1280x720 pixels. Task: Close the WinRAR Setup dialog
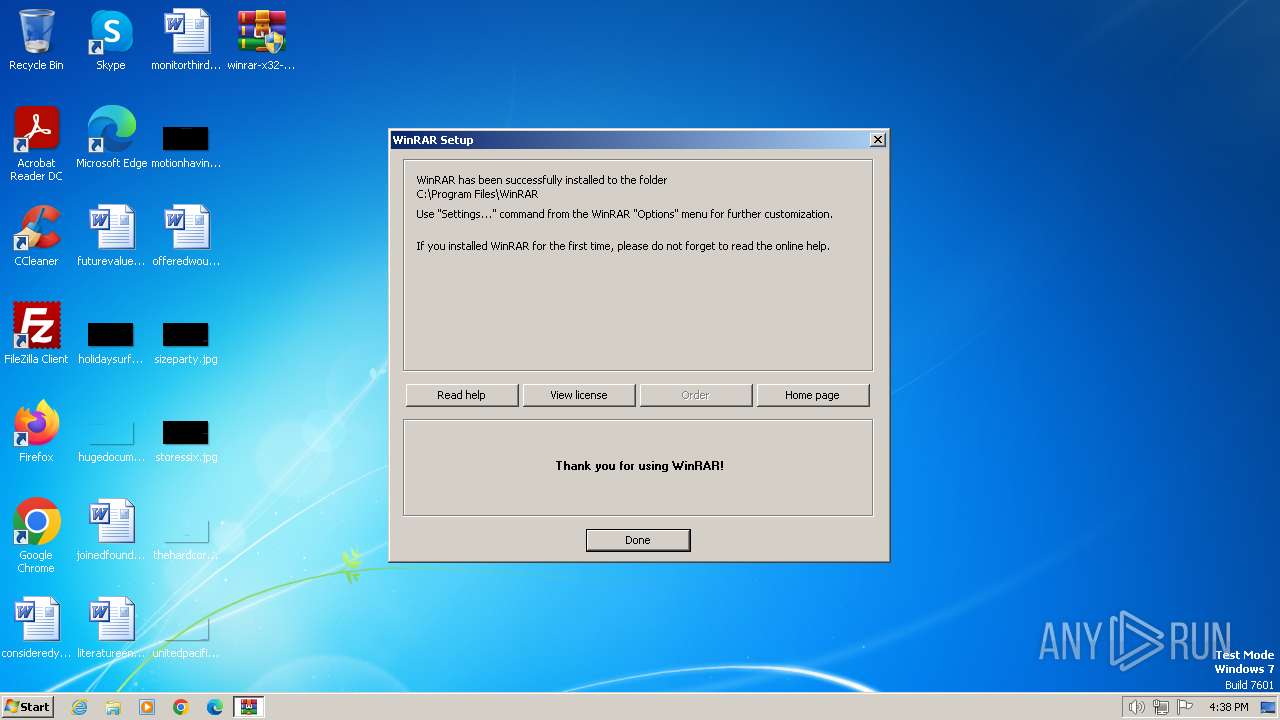click(877, 140)
